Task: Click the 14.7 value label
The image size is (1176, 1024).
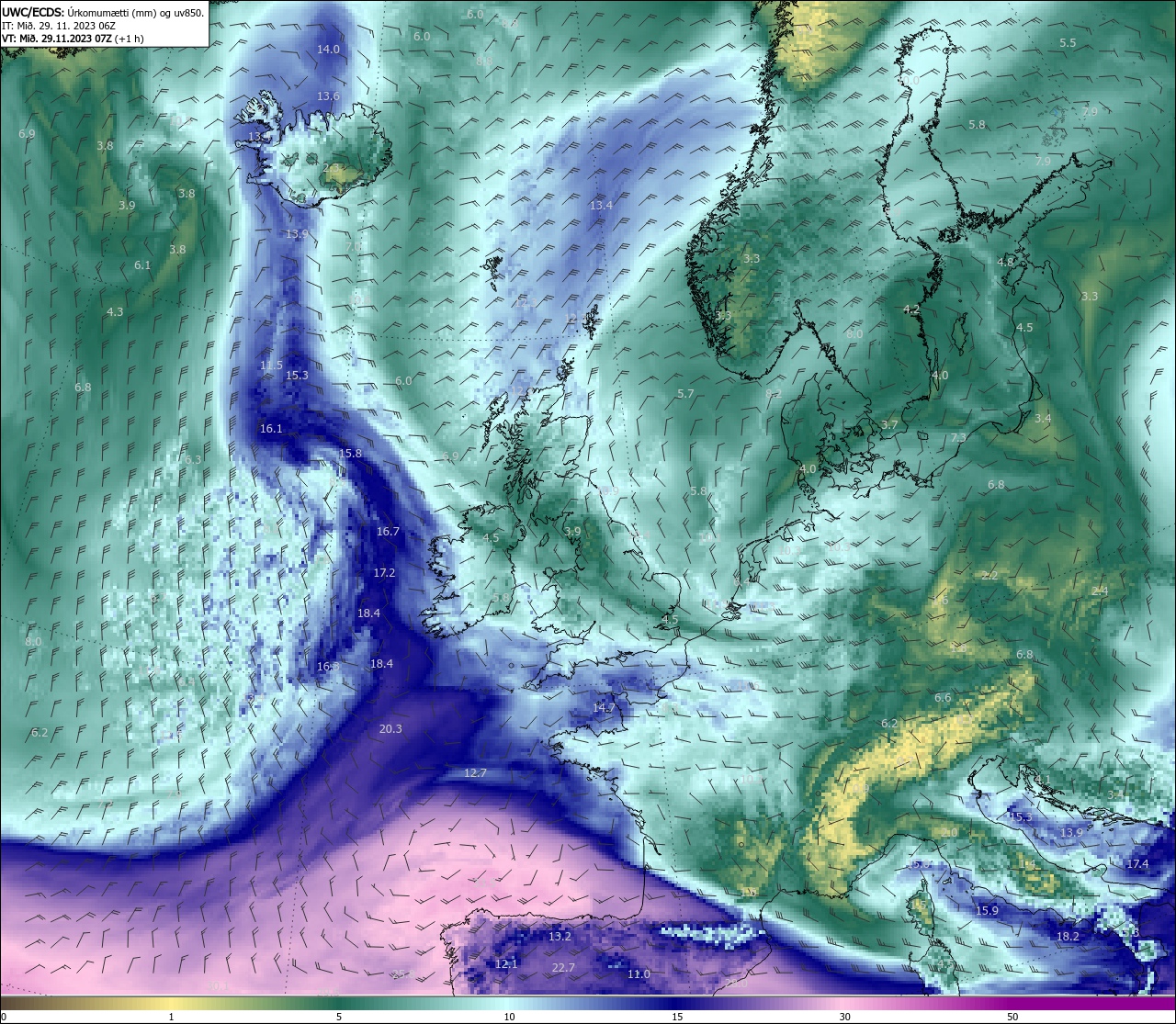Action: coord(604,708)
